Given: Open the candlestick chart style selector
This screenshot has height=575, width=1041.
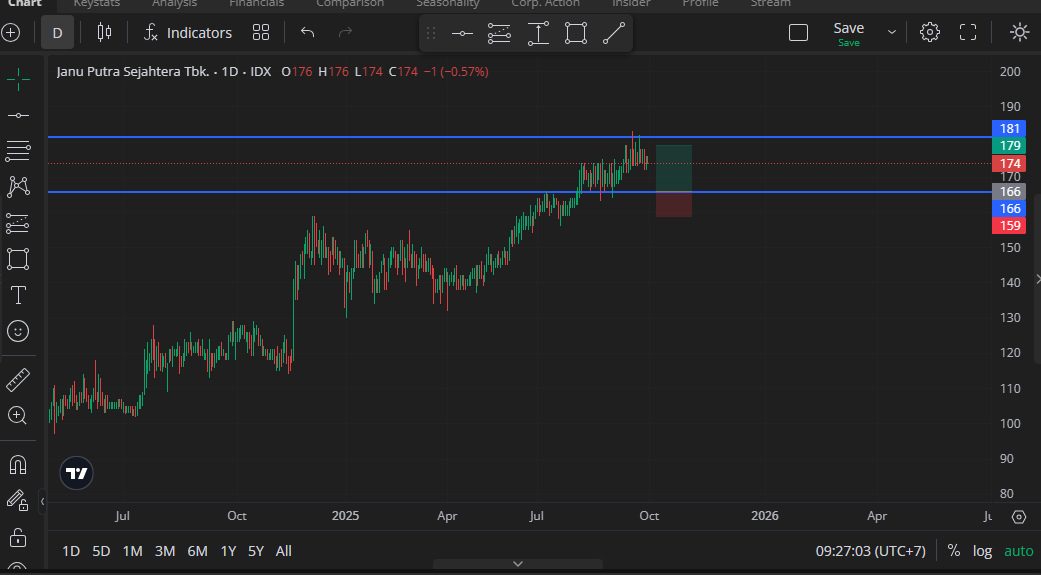Looking at the screenshot, I should tap(104, 33).
